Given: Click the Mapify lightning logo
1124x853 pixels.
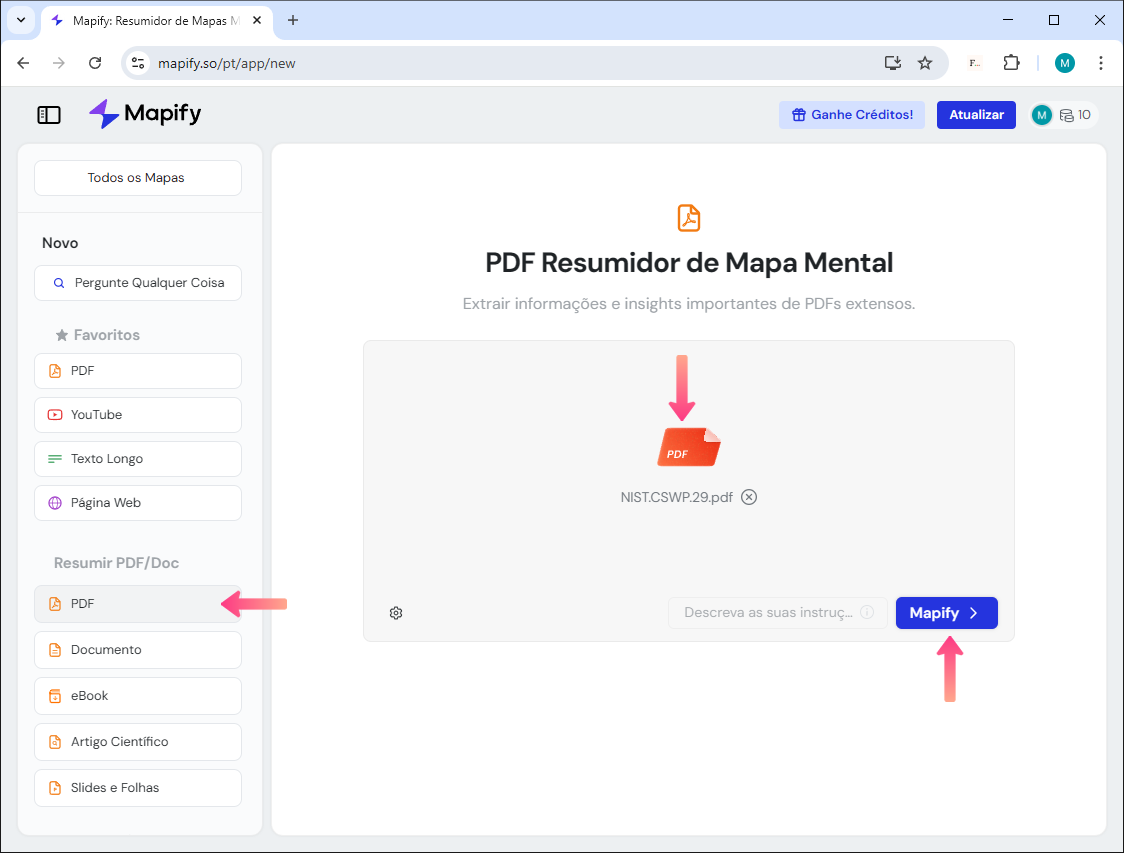Looking at the screenshot, I should click(x=104, y=114).
